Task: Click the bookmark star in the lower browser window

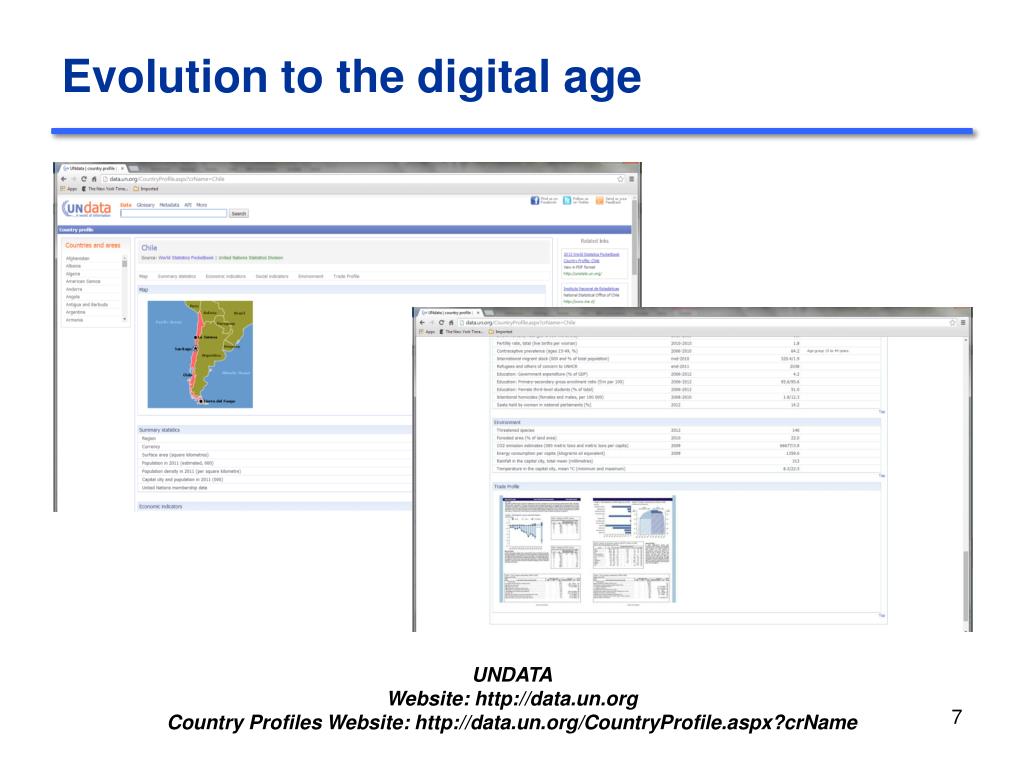Action: point(952,323)
